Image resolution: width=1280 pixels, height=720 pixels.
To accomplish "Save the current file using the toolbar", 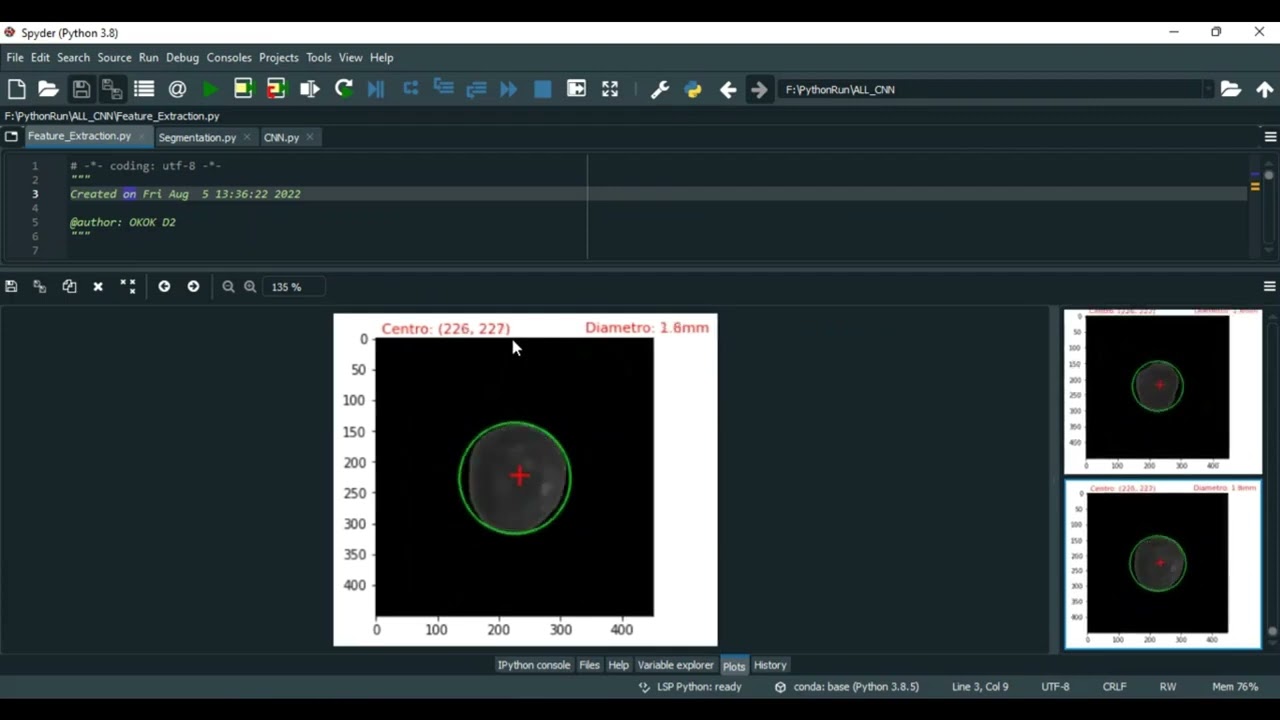I will coord(81,89).
